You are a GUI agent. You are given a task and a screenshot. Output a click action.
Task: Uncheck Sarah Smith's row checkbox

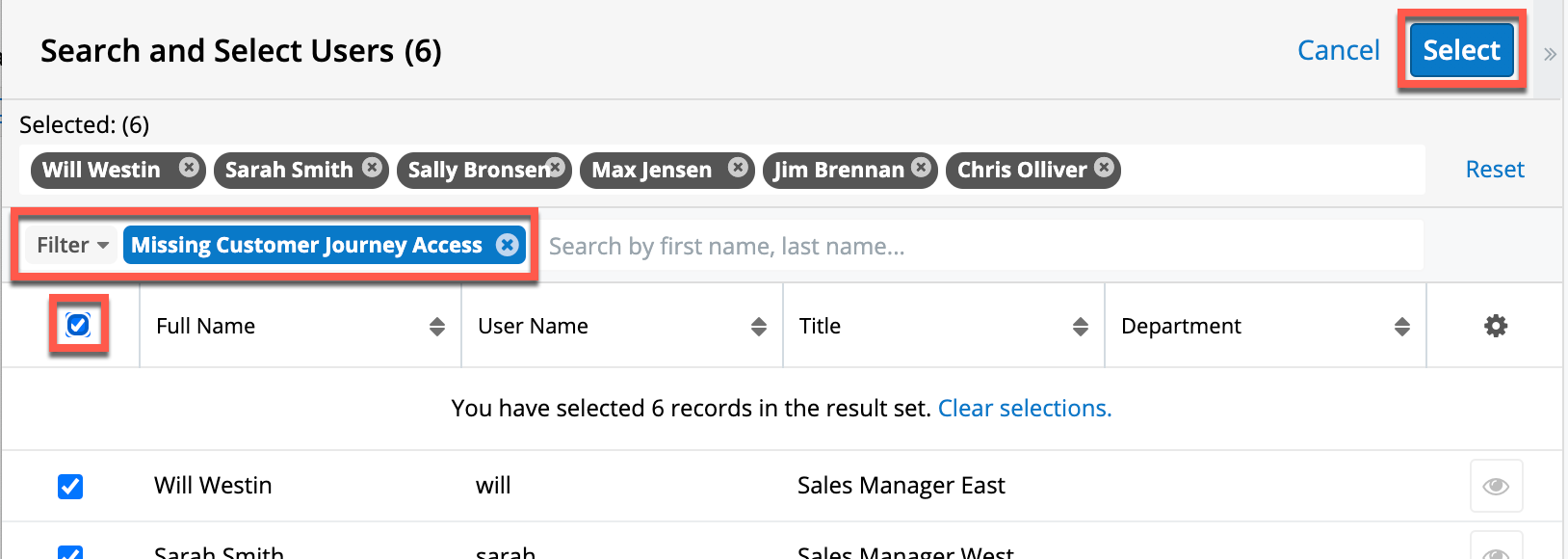pos(70,552)
